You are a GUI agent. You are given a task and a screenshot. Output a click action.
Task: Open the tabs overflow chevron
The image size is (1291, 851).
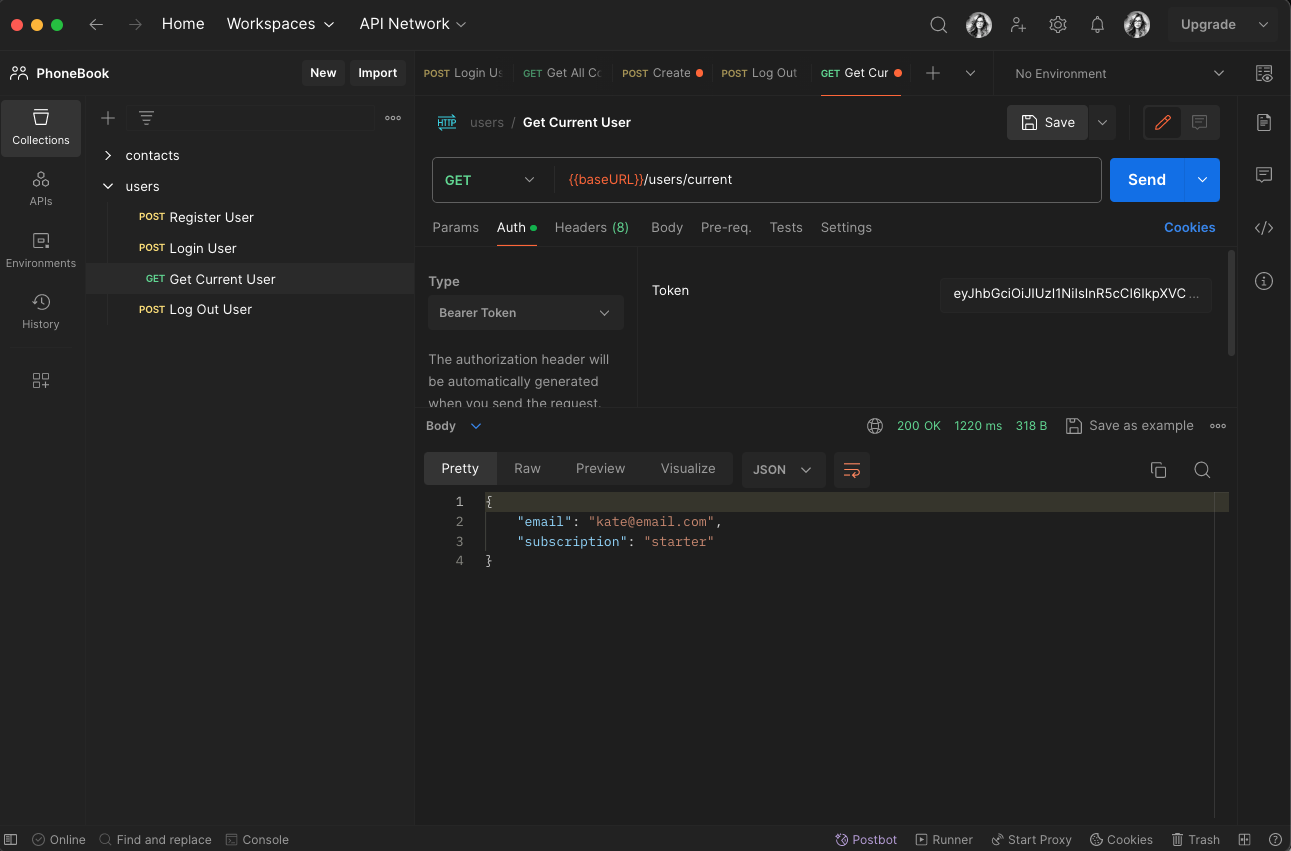tap(970, 73)
